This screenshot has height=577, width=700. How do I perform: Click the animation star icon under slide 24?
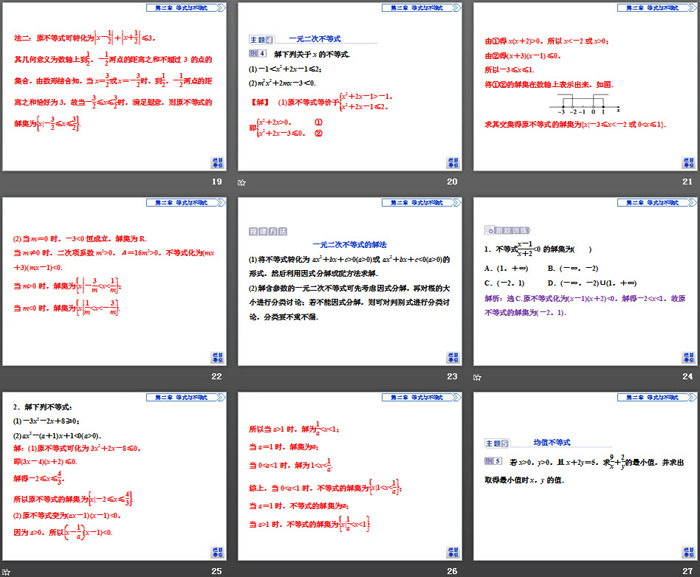[x=477, y=376]
